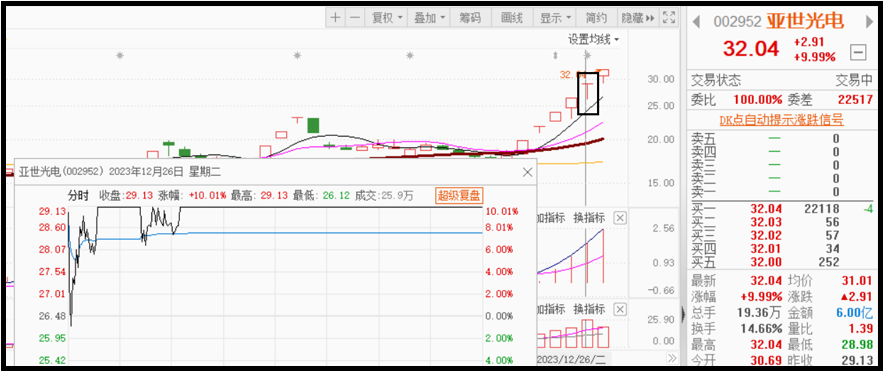Image resolution: width=883 pixels, height=371 pixels.
Task: Zoom out chart with the minus button
Action: 355,17
